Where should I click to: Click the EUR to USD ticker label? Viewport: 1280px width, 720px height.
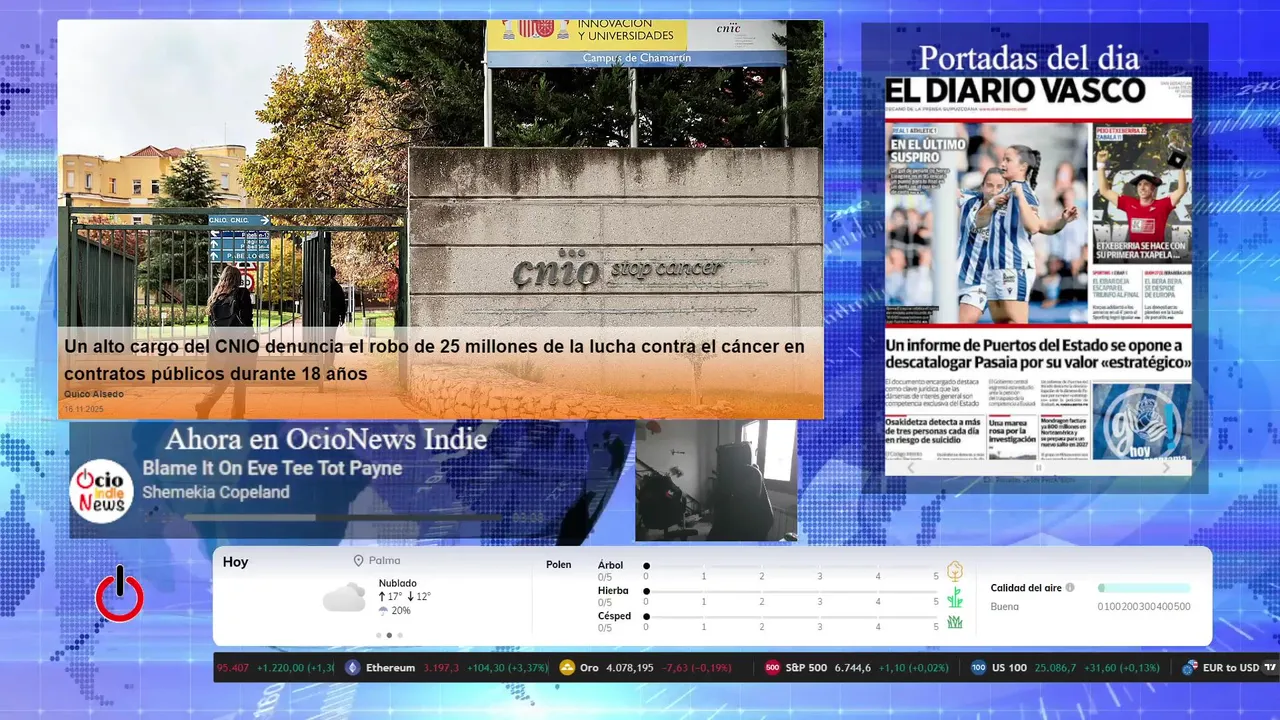point(1231,668)
